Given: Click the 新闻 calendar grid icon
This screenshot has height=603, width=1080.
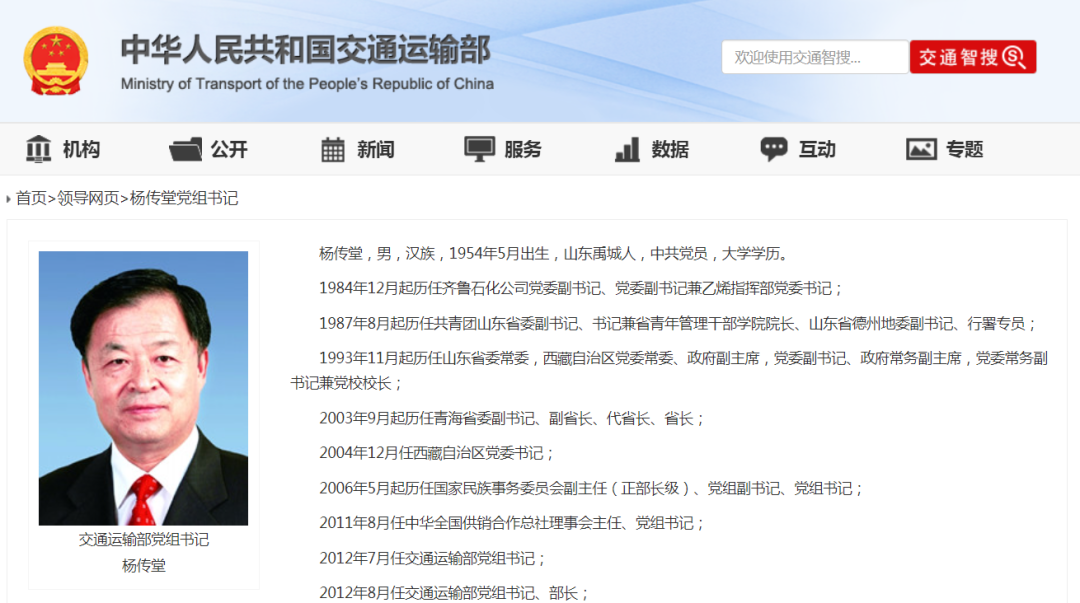Looking at the screenshot, I should [x=333, y=150].
